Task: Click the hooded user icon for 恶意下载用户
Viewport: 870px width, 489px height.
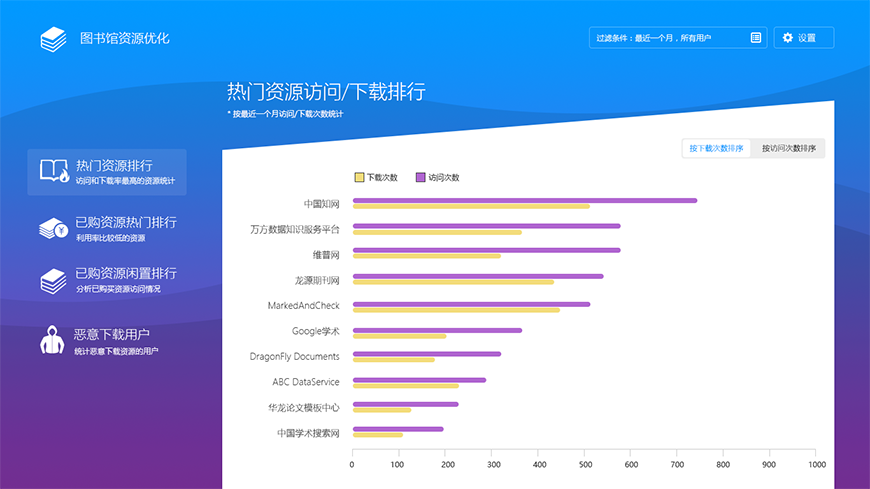Action: pos(52,340)
